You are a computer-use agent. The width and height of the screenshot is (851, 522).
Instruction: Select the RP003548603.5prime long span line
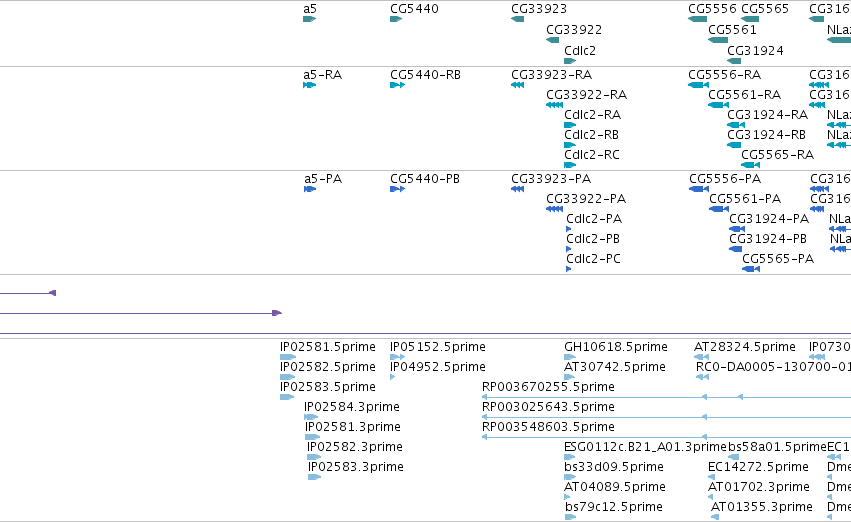tap(666, 437)
